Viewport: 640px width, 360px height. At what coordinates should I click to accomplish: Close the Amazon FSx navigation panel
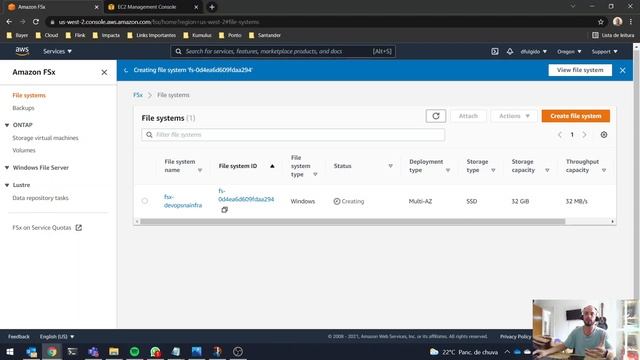pos(104,72)
